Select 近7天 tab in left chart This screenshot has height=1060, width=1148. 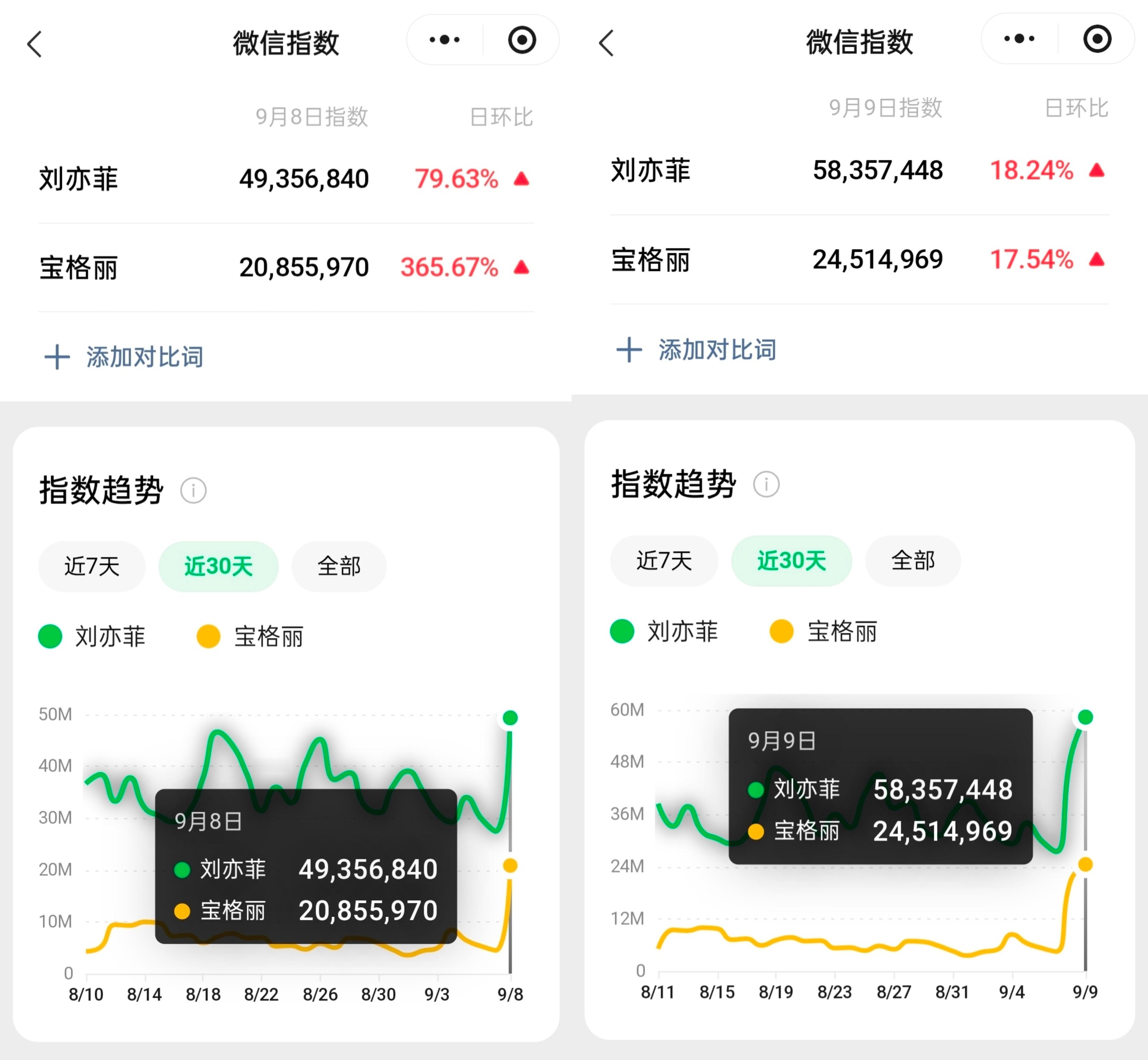point(92,566)
